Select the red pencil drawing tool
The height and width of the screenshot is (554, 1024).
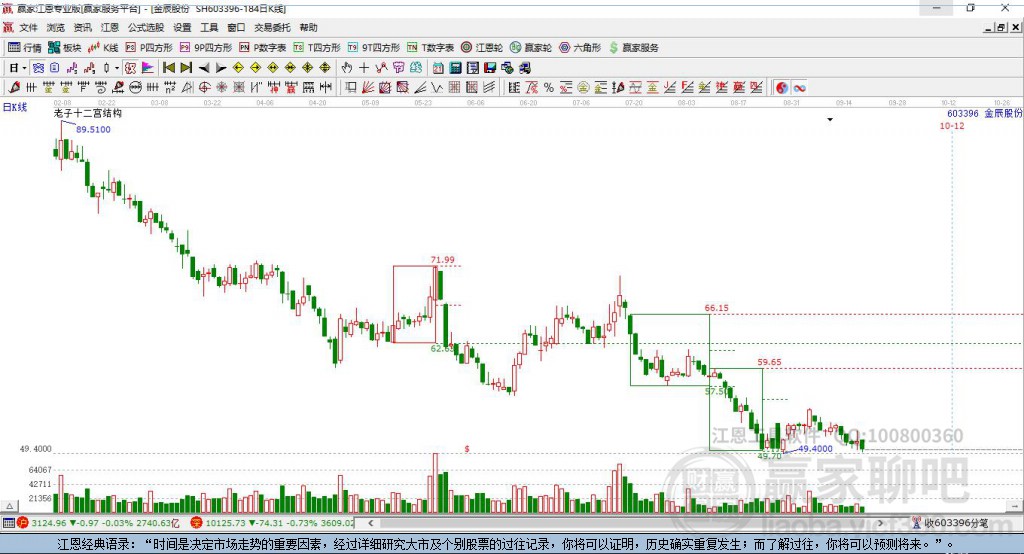point(14,88)
